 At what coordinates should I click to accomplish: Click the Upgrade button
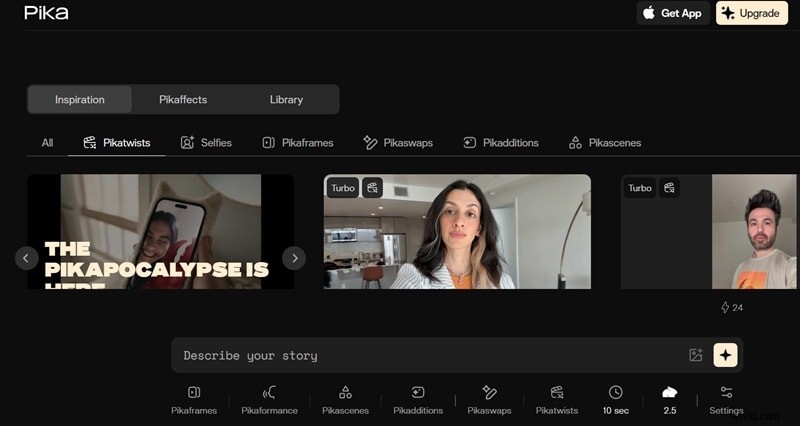click(x=752, y=13)
